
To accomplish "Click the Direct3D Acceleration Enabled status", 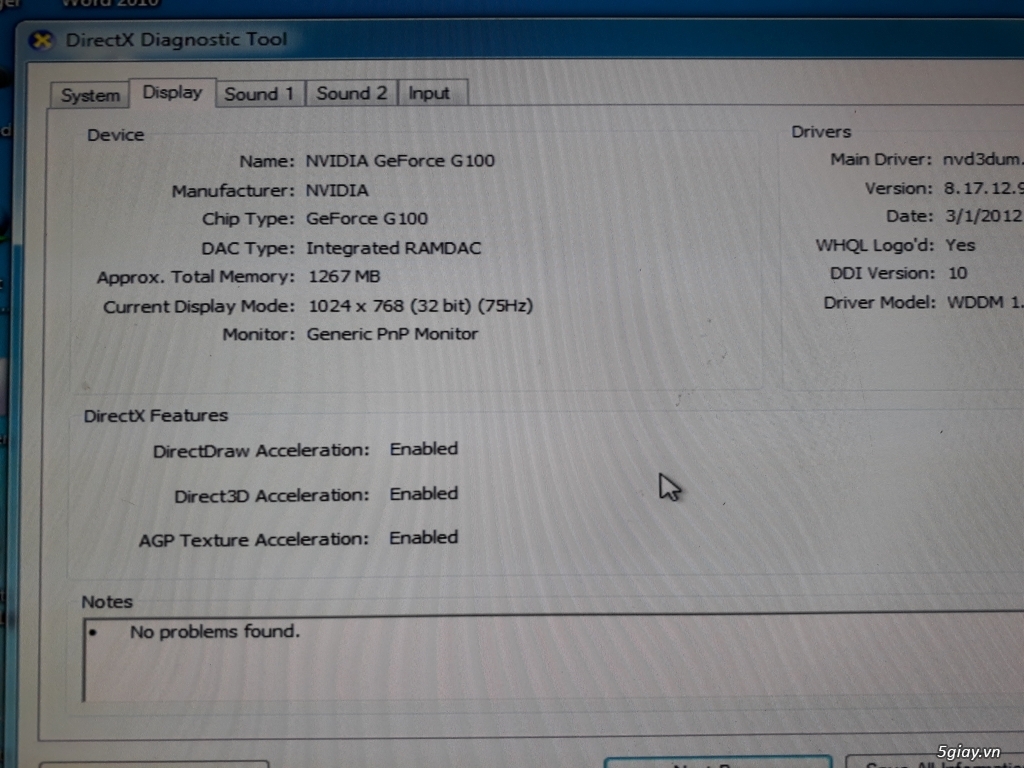I will pyautogui.click(x=424, y=494).
